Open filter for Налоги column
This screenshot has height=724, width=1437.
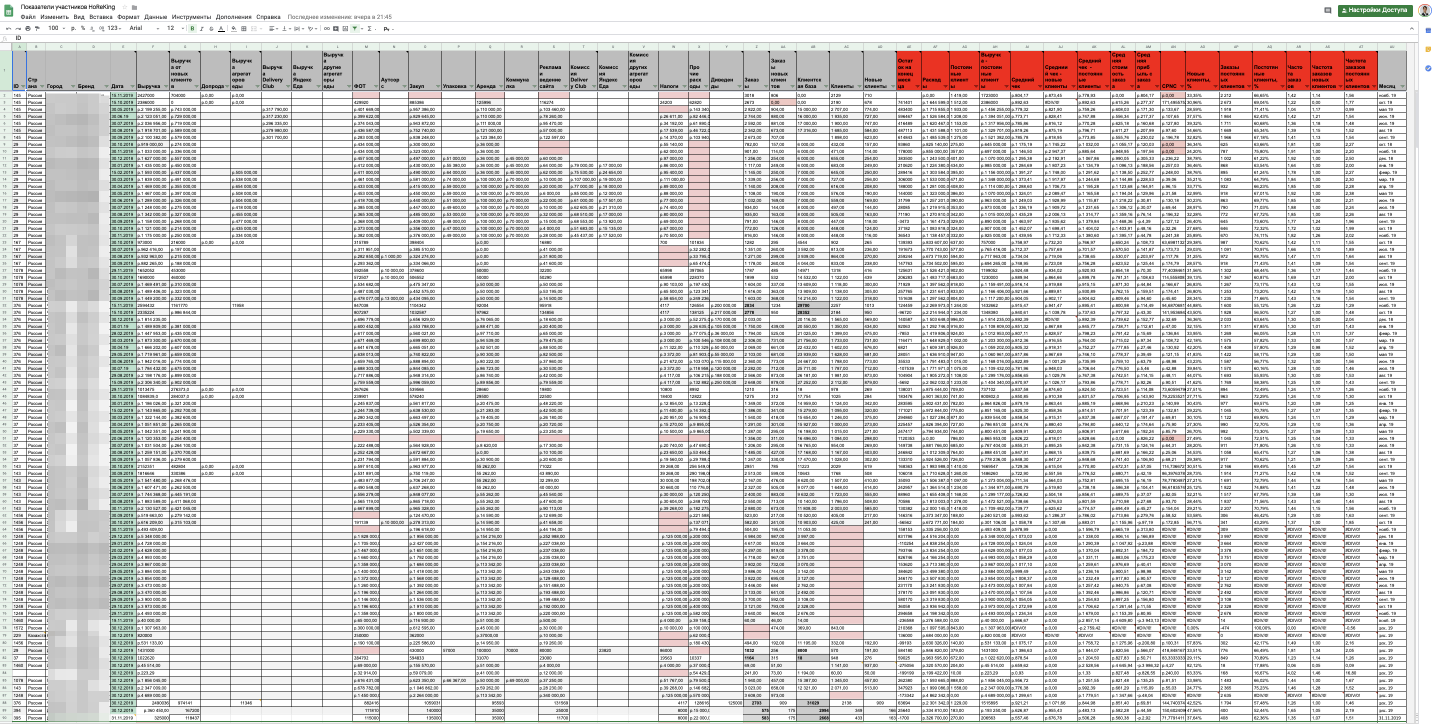click(x=684, y=86)
